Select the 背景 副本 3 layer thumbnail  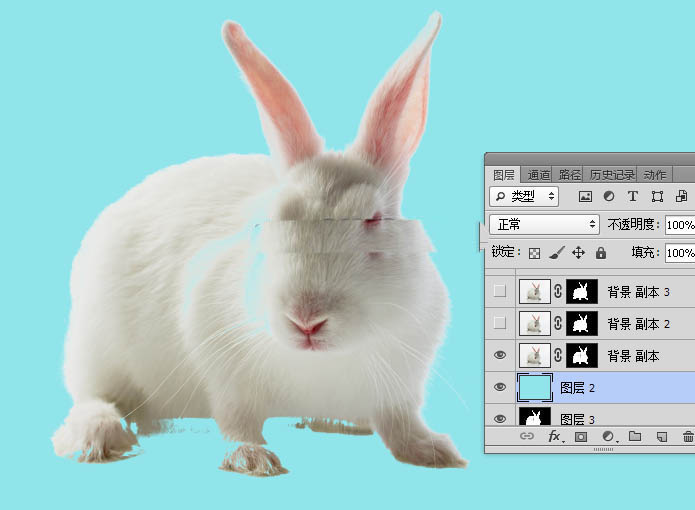(535, 292)
